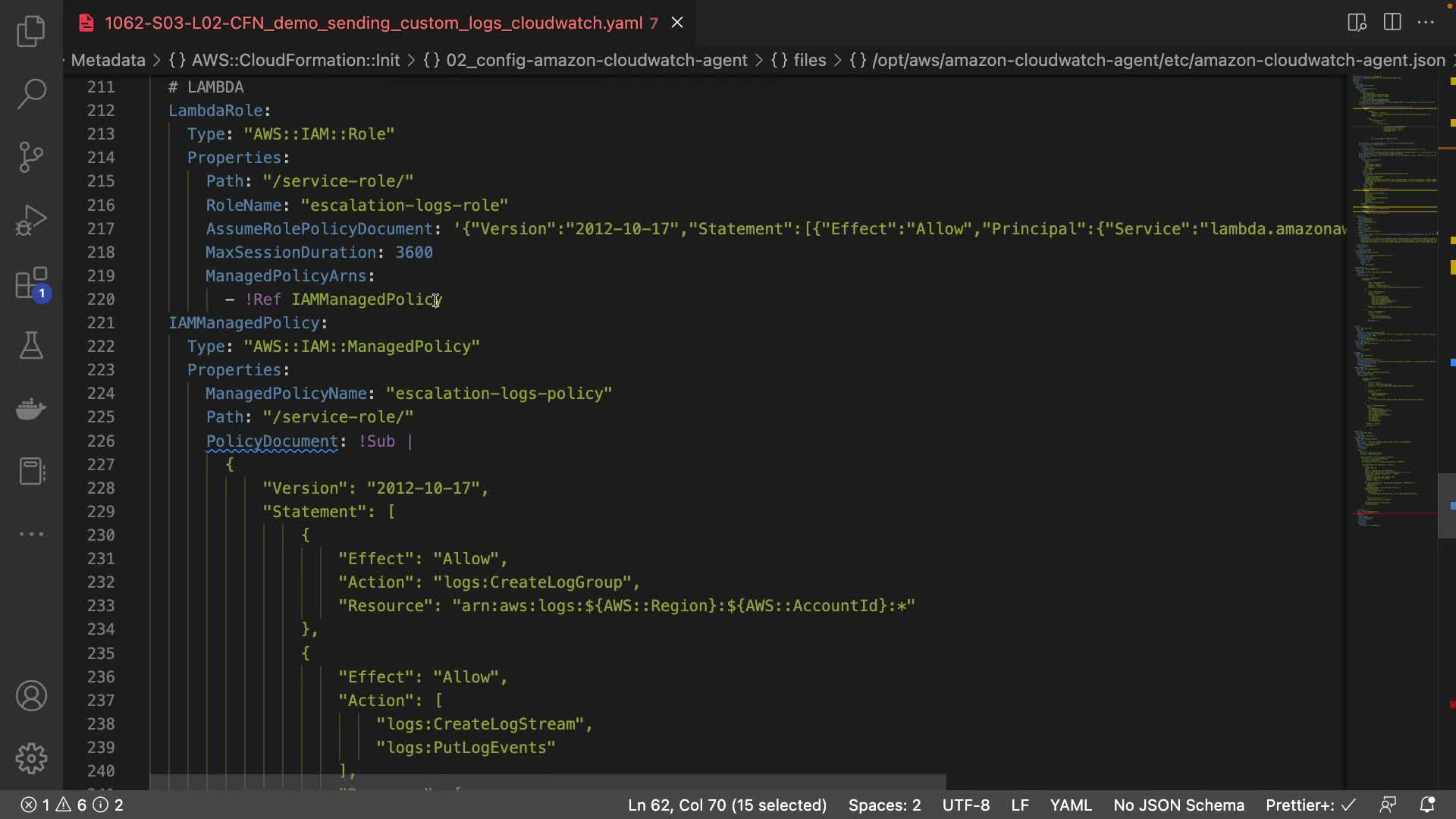This screenshot has height=819, width=1456.
Task: Open the Run and Debug view
Action: click(x=31, y=220)
